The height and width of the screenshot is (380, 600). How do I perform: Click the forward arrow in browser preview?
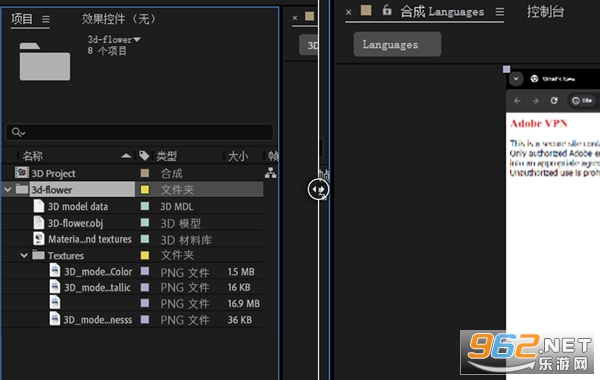click(x=535, y=101)
